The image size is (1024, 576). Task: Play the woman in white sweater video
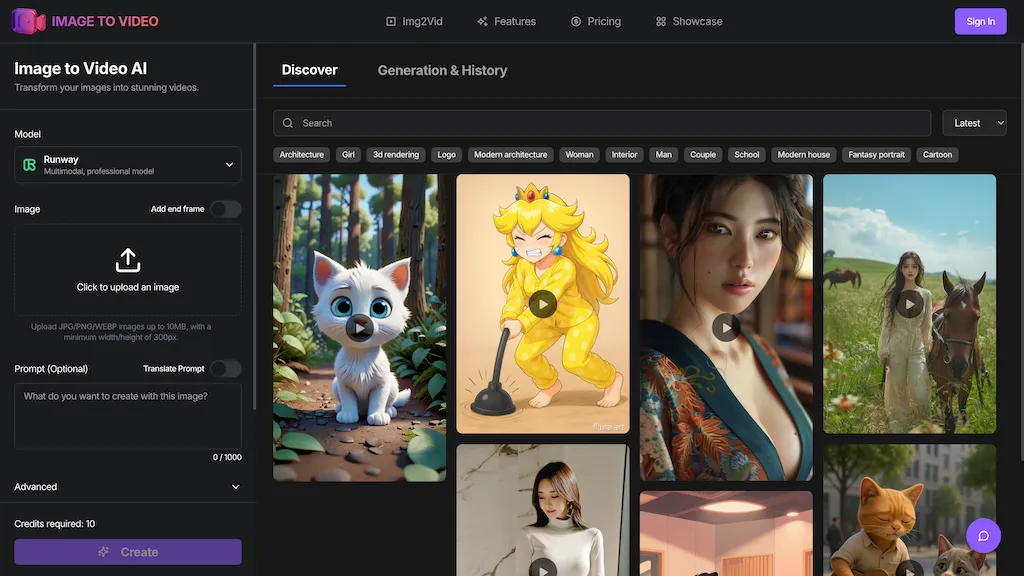click(543, 569)
